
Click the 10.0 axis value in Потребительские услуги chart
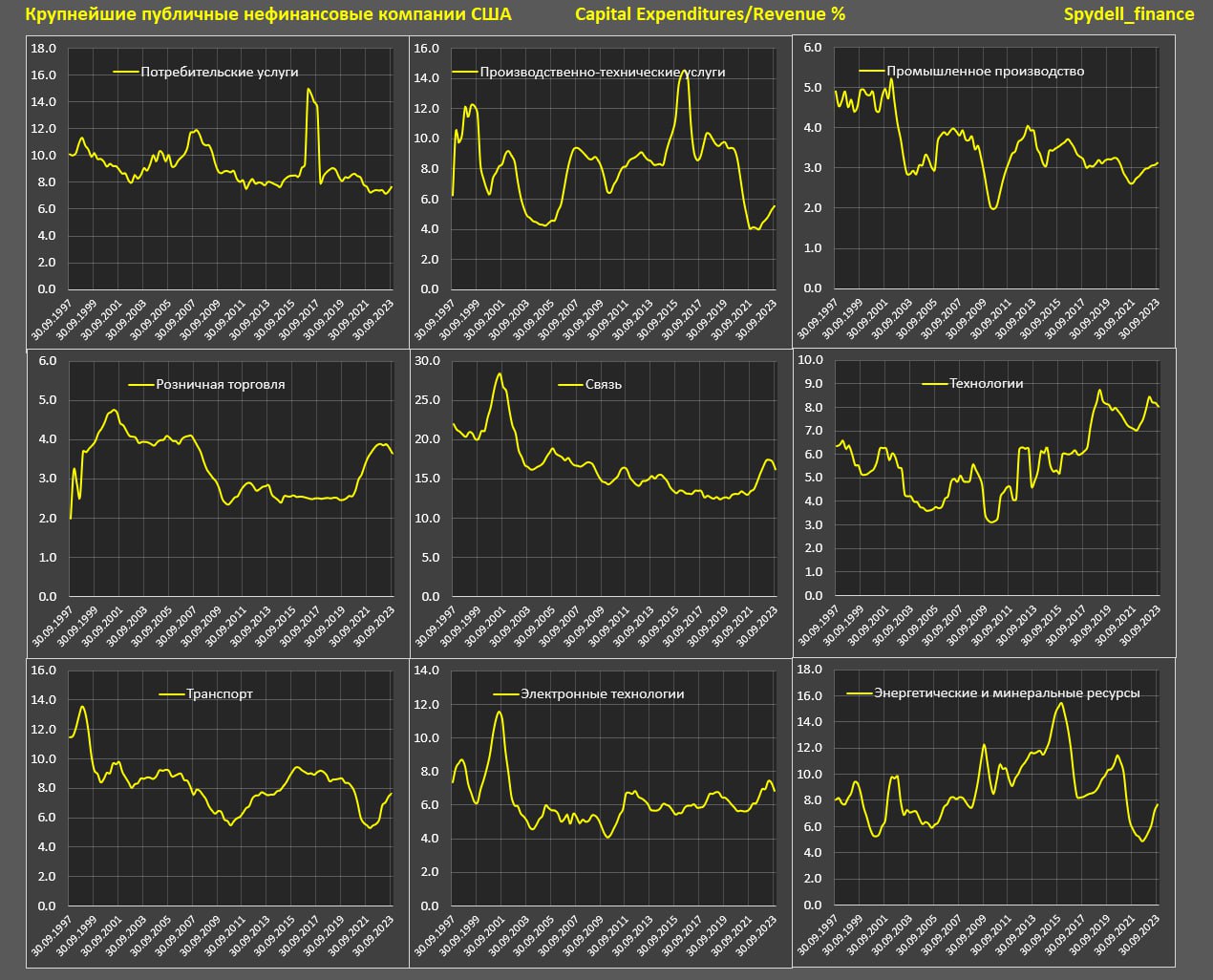point(44,156)
